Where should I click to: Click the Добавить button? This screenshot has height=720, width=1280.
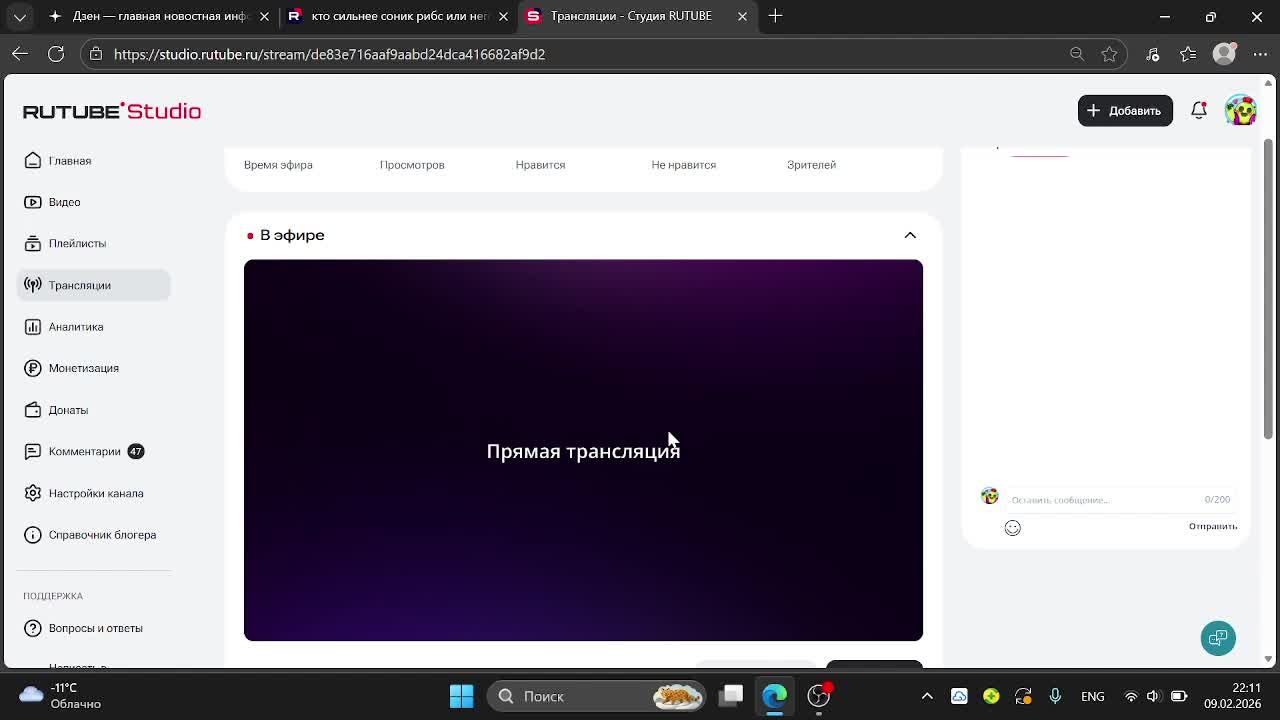pos(1125,111)
